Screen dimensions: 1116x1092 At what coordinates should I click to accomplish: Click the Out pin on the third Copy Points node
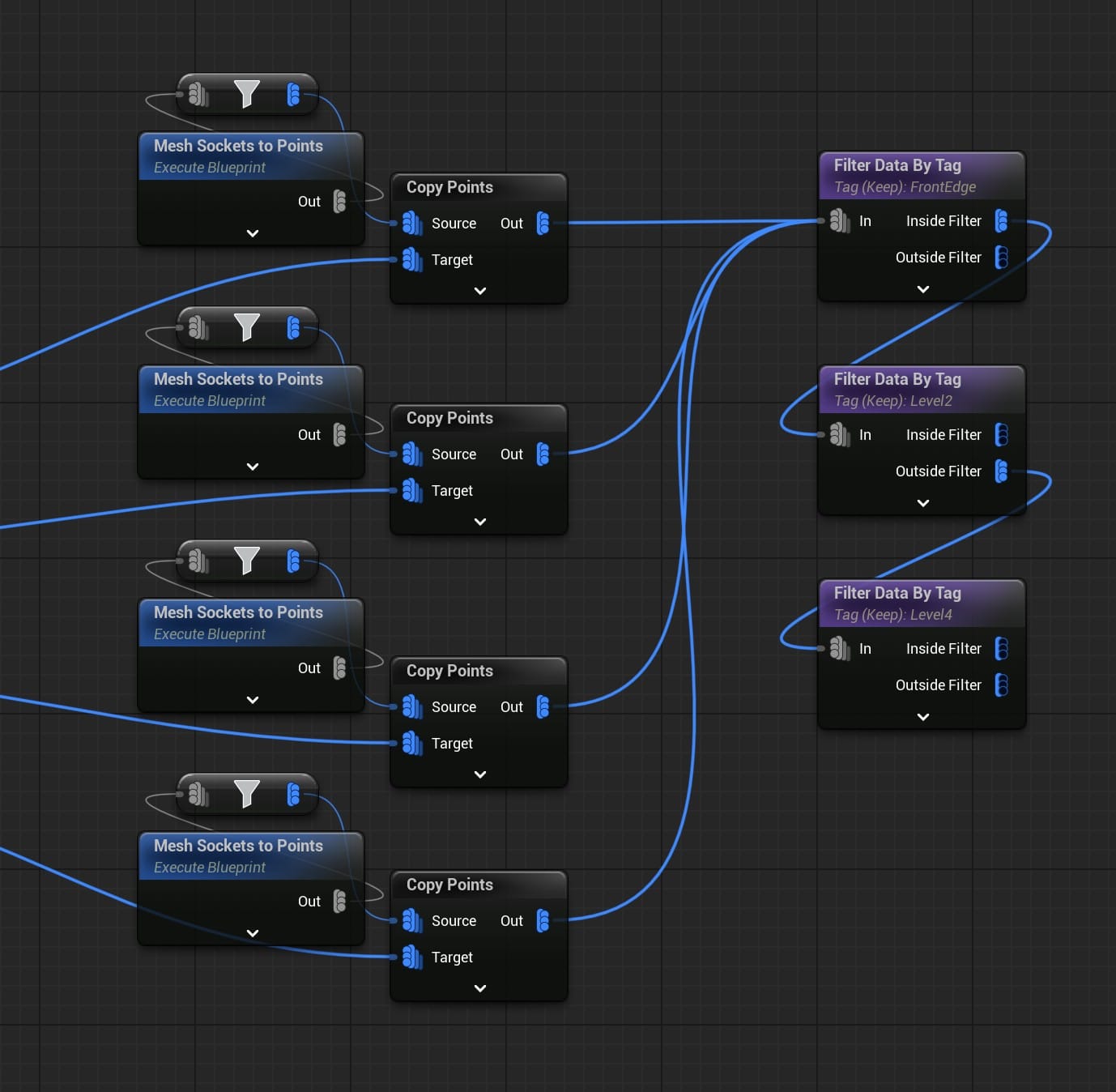543,707
